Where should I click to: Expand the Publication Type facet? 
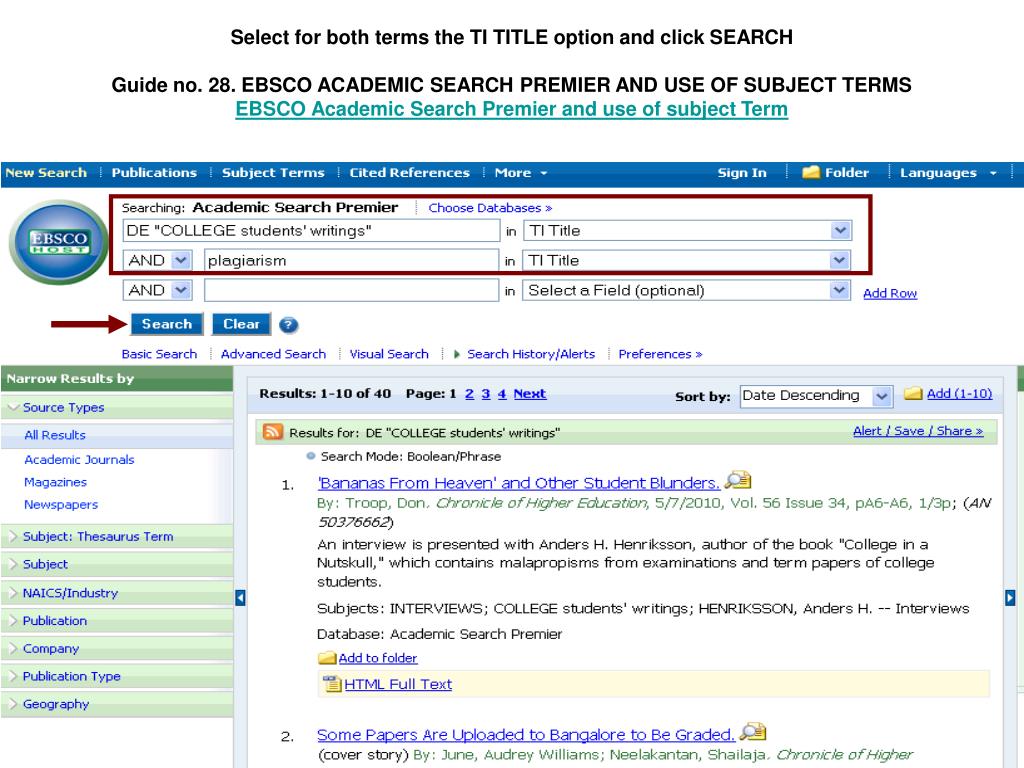[x=13, y=676]
